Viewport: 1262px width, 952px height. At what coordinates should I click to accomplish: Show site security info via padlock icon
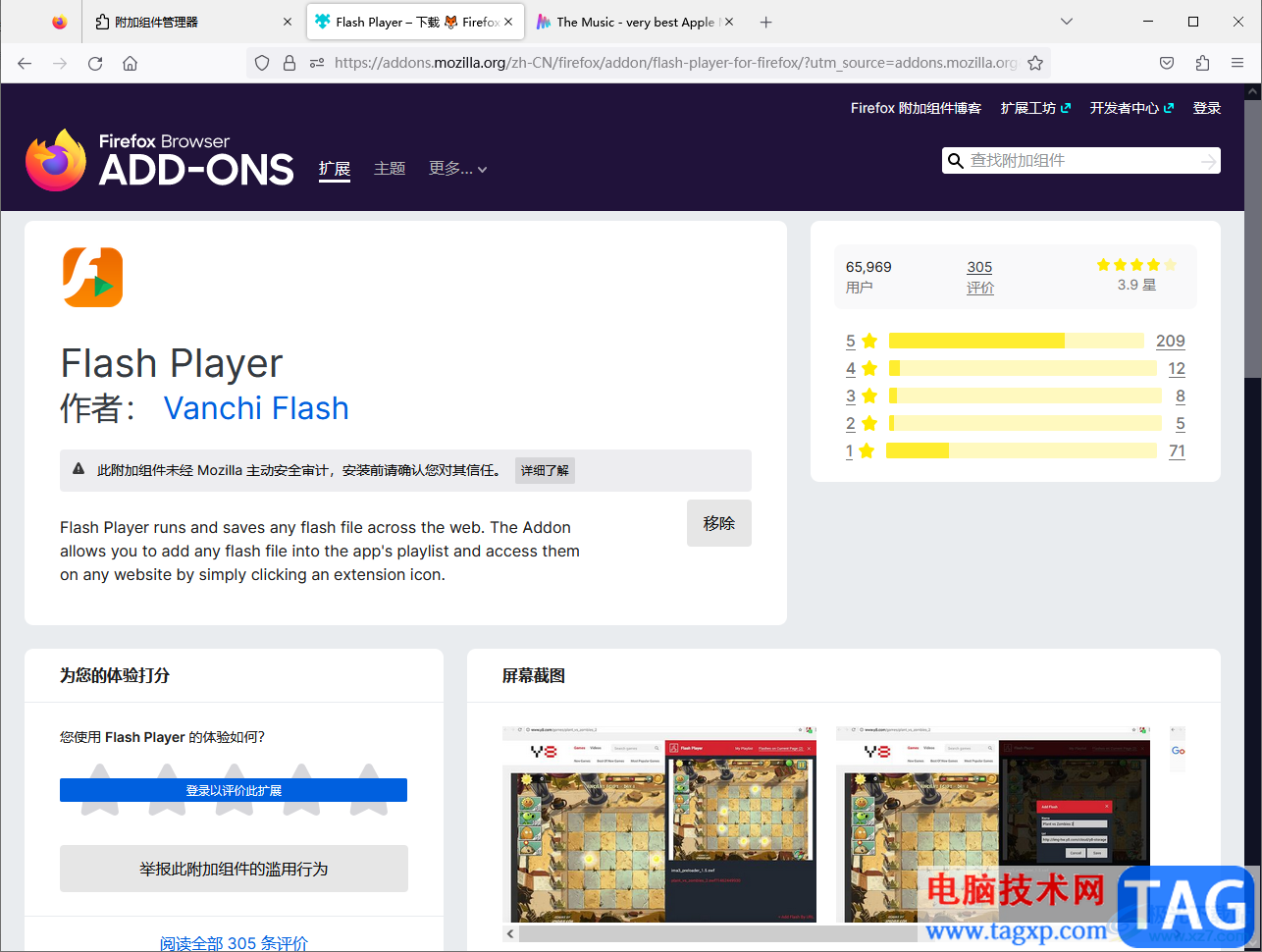click(x=289, y=63)
